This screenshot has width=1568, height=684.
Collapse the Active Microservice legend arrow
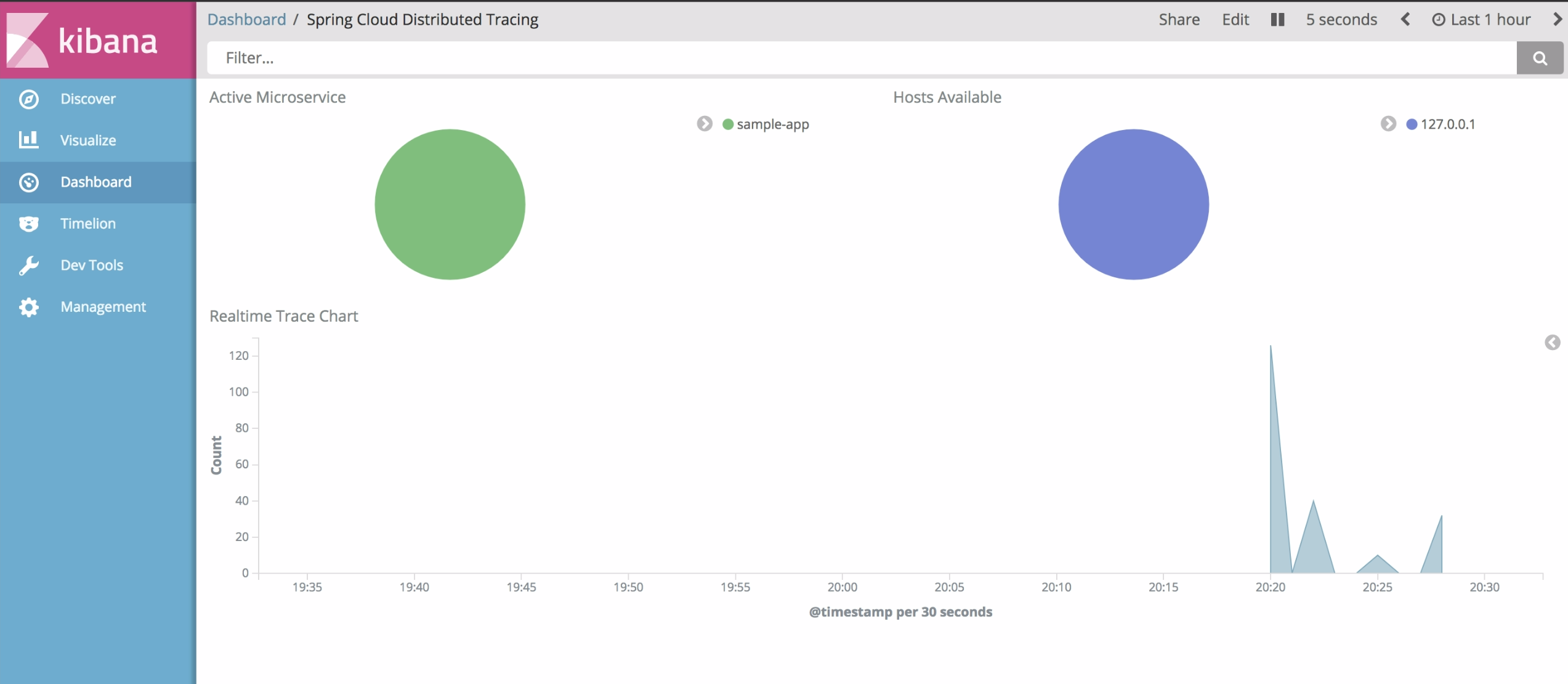point(705,124)
